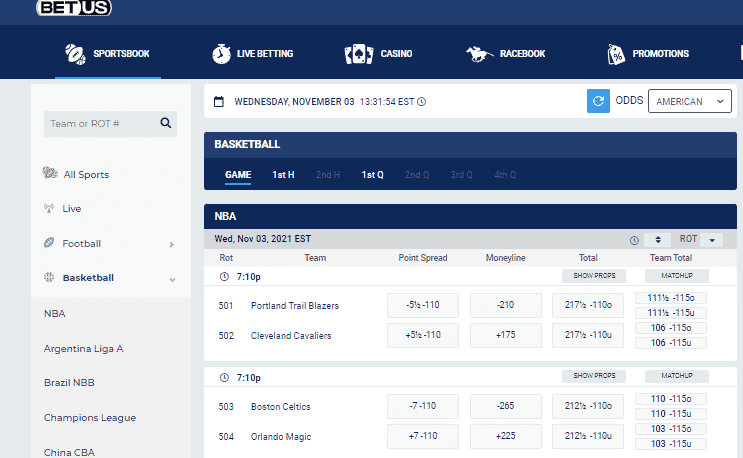Select Orlando team total 103 -115o
The width and height of the screenshot is (743, 458).
[x=671, y=429]
